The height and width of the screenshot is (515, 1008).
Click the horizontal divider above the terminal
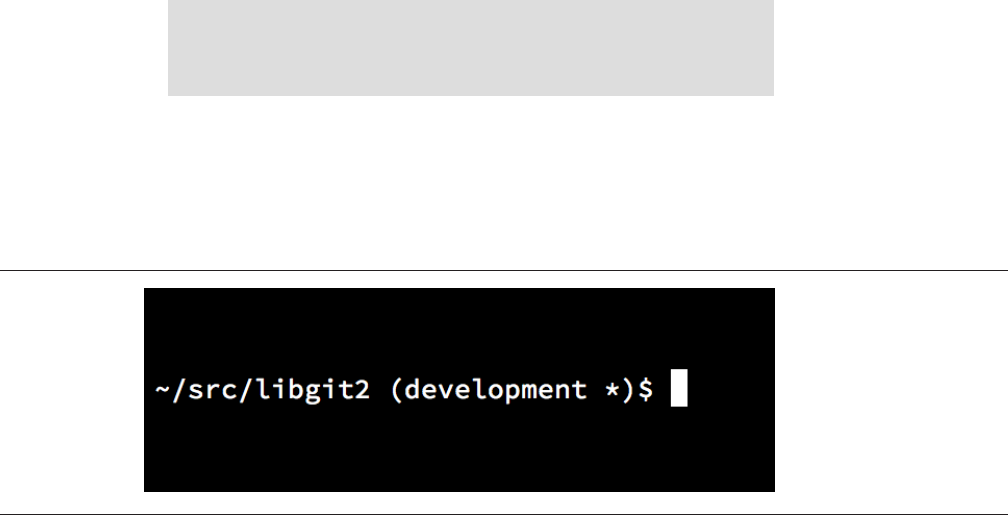504,270
